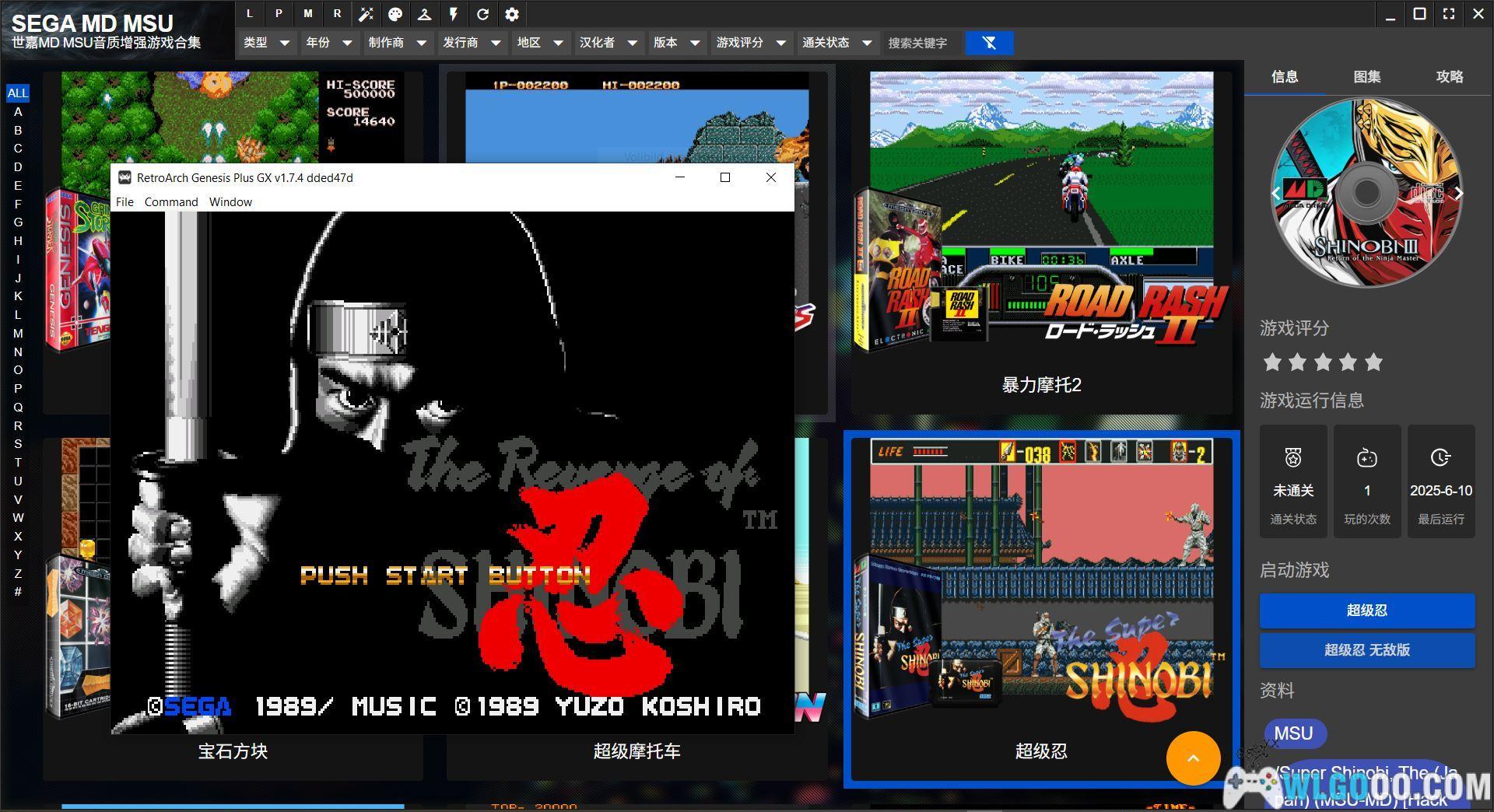Click the 搜索关键字 search field
The image size is (1494, 812).
(x=921, y=43)
